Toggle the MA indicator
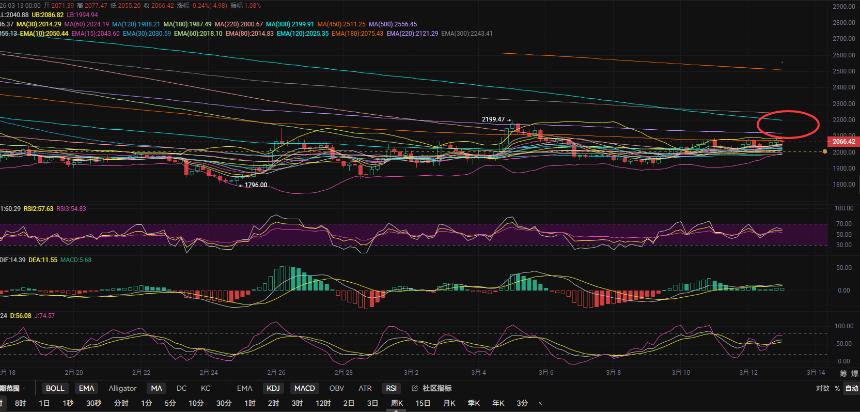Viewport: 860px width, 412px height. [x=157, y=388]
